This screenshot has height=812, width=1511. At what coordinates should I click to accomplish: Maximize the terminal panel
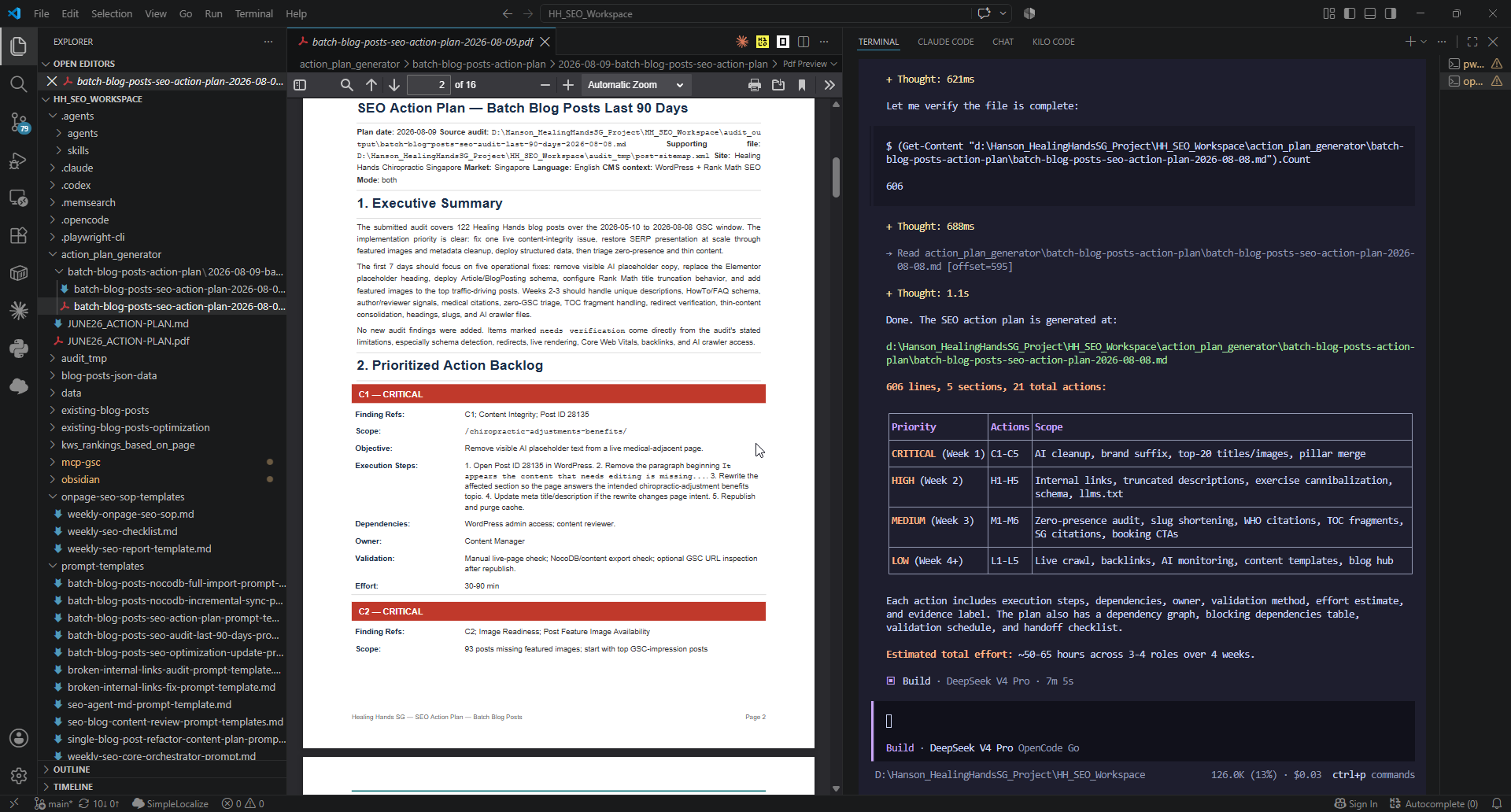coord(1472,42)
